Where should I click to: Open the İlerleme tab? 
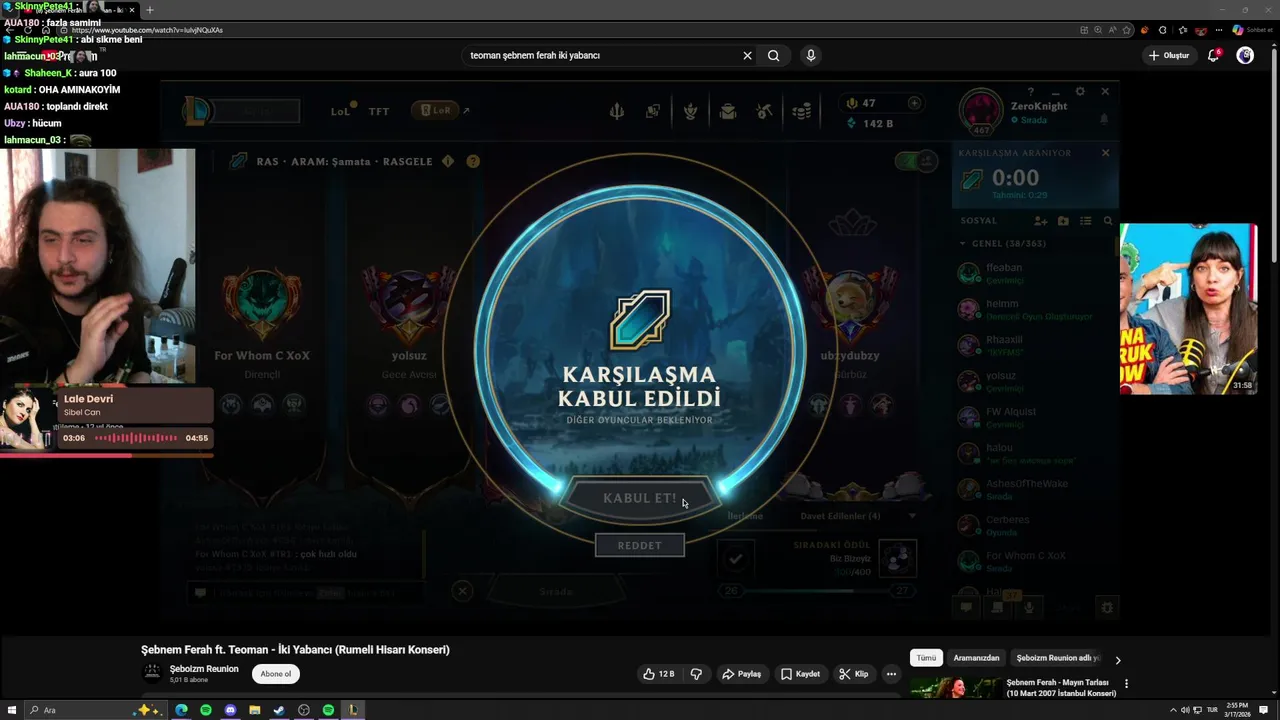click(745, 516)
